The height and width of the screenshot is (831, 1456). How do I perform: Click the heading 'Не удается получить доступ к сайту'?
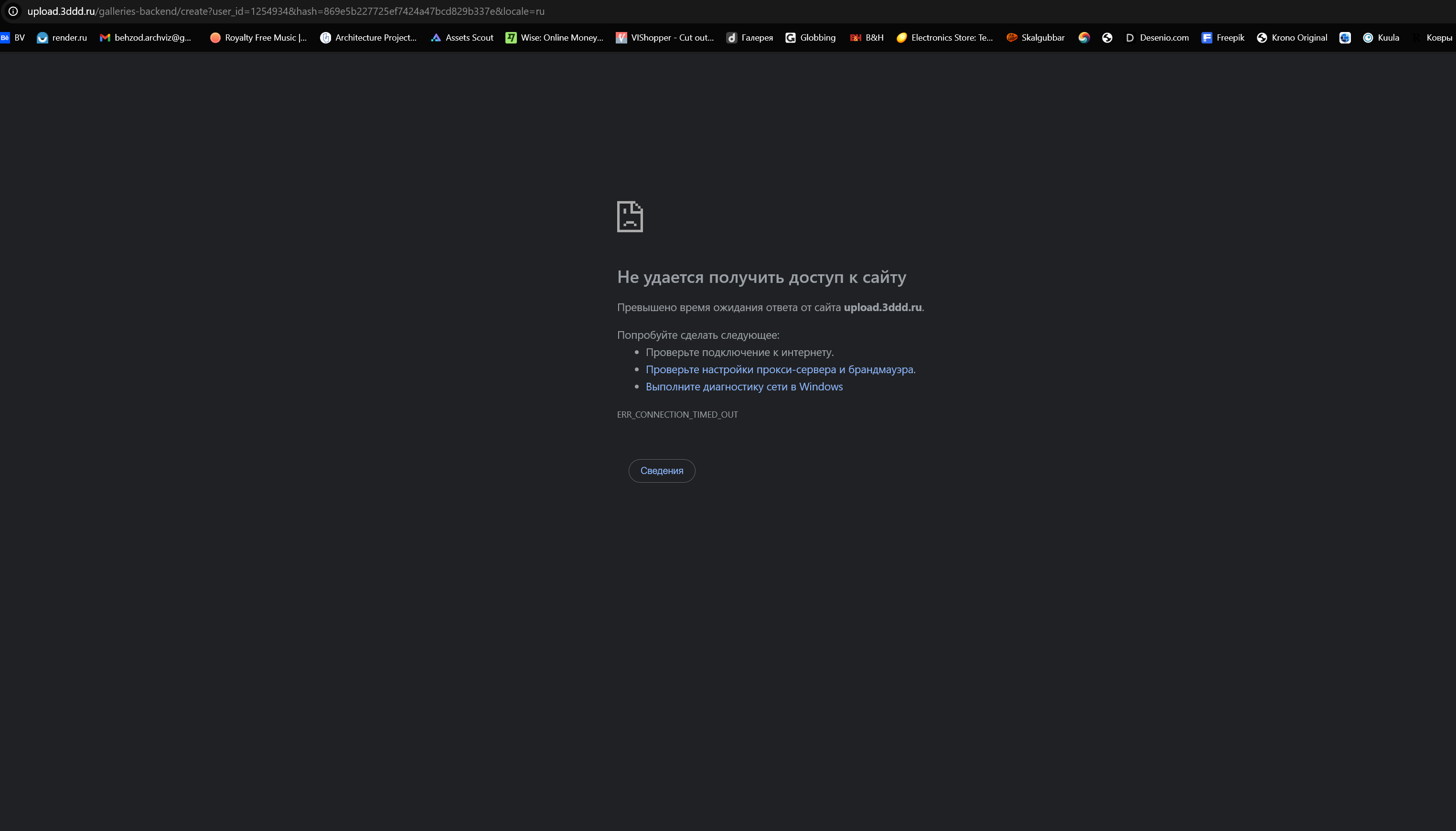tap(761, 277)
